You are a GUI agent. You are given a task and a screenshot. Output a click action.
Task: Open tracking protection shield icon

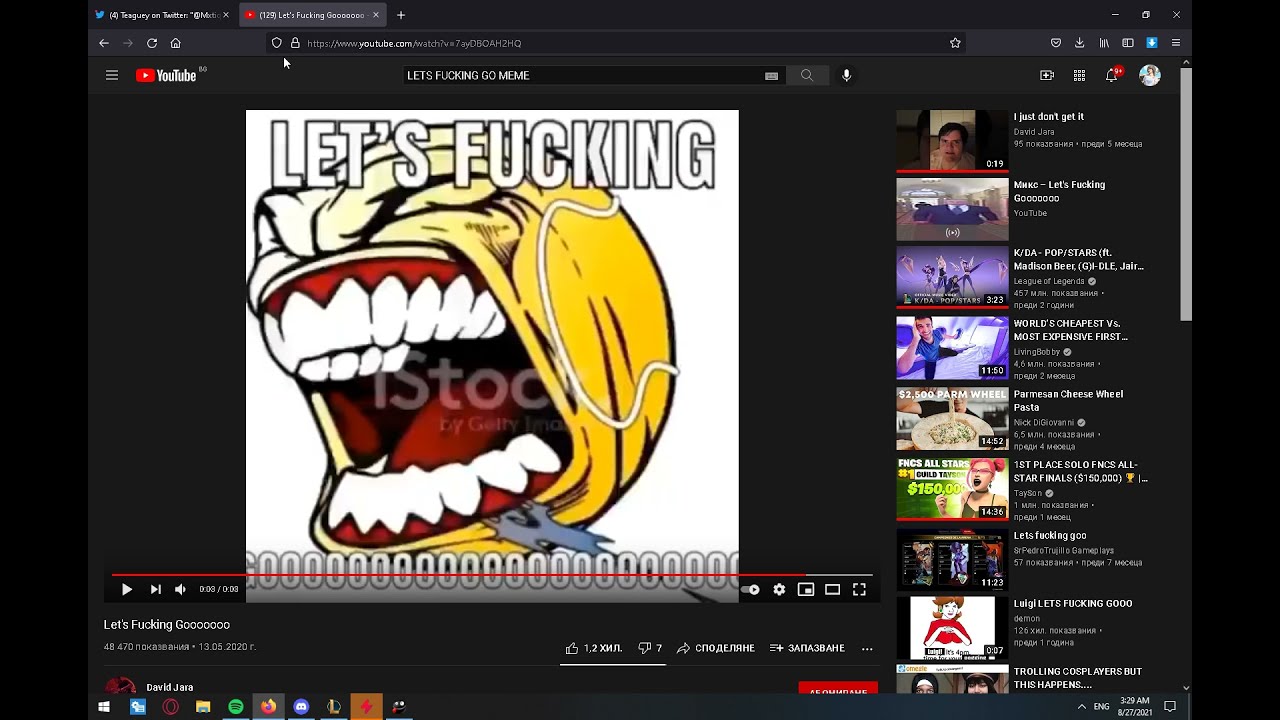[x=277, y=43]
